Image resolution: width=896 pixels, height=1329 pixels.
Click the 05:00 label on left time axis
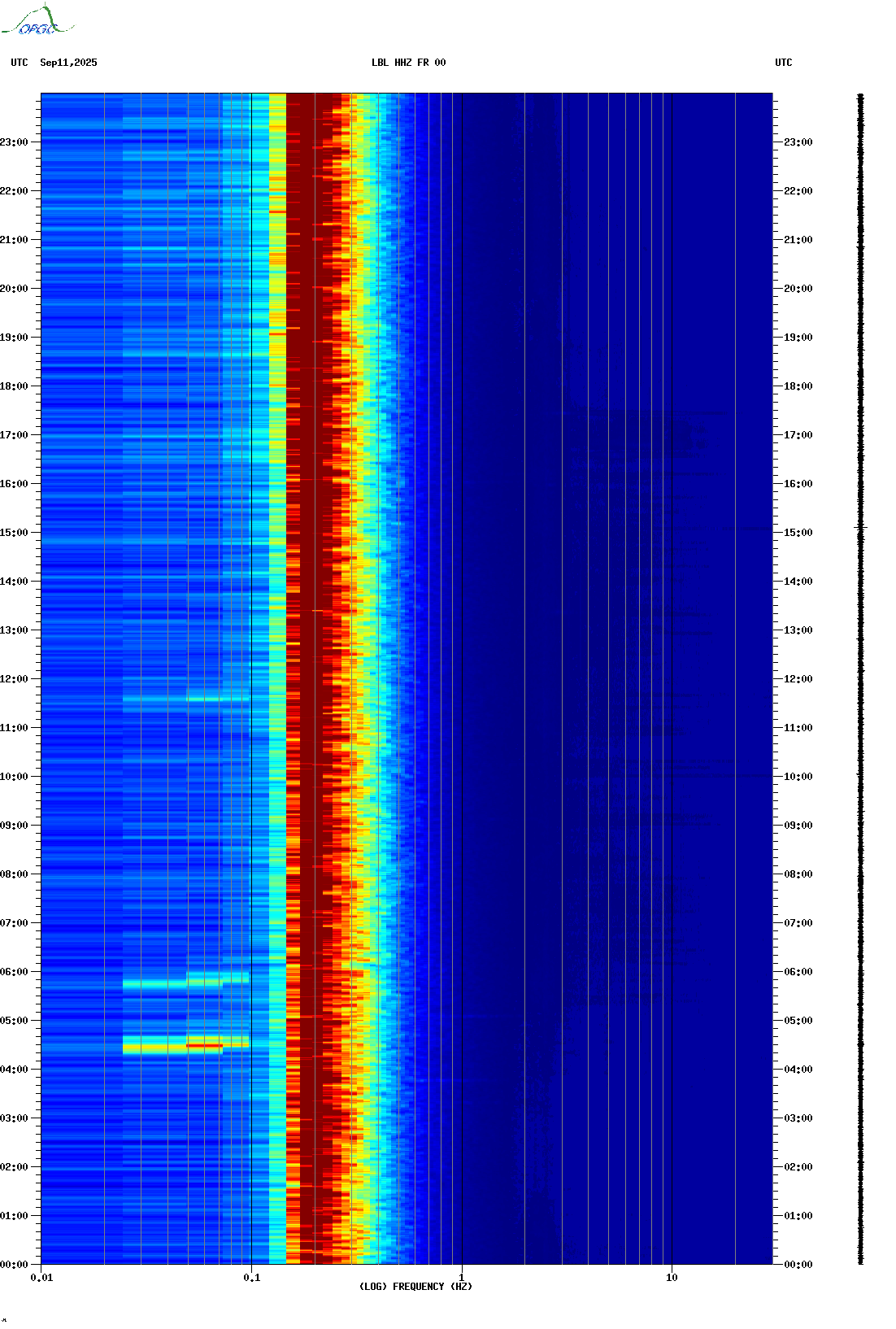coord(14,1021)
